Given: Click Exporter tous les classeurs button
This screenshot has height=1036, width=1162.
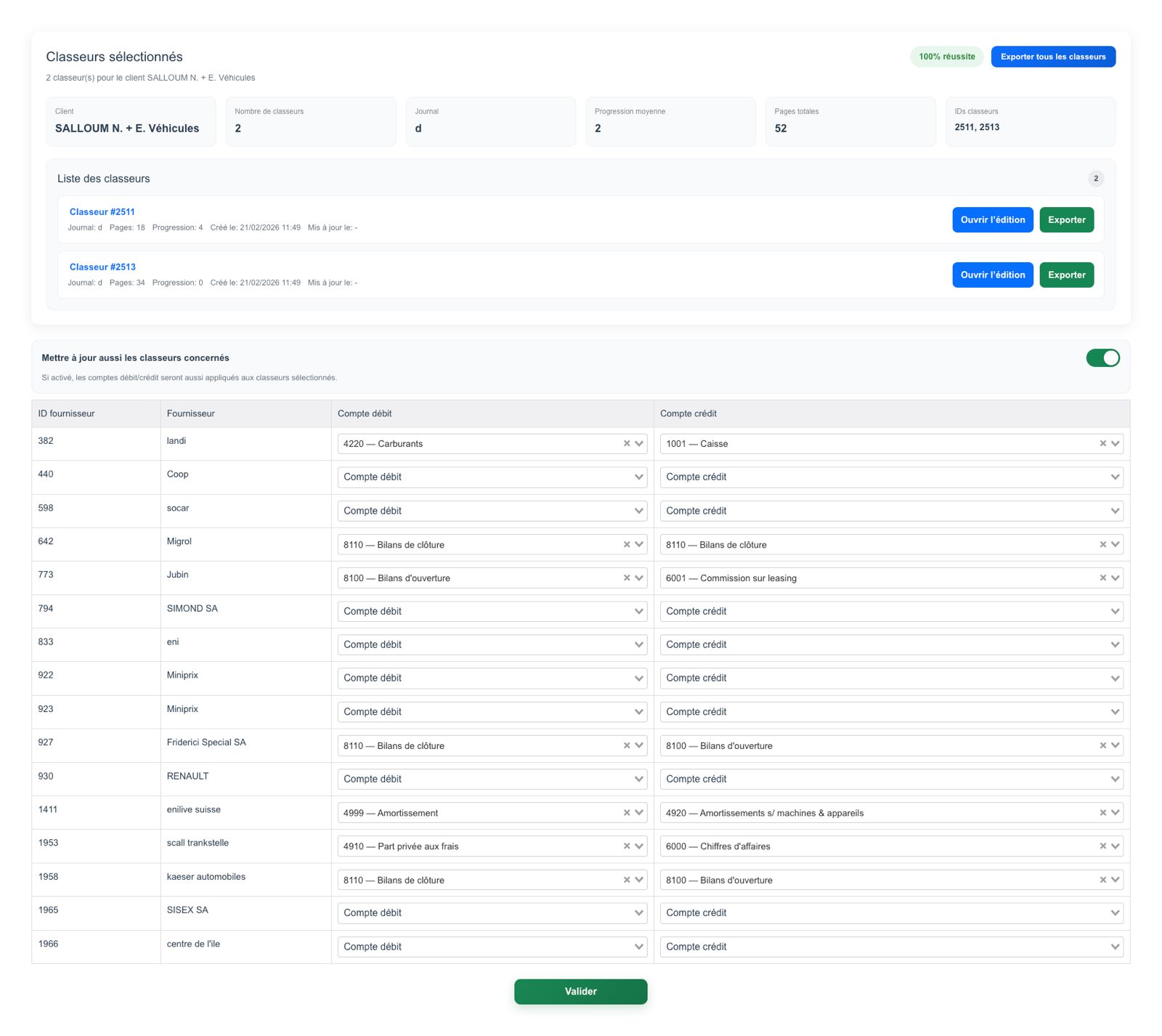Looking at the screenshot, I should click(1052, 57).
